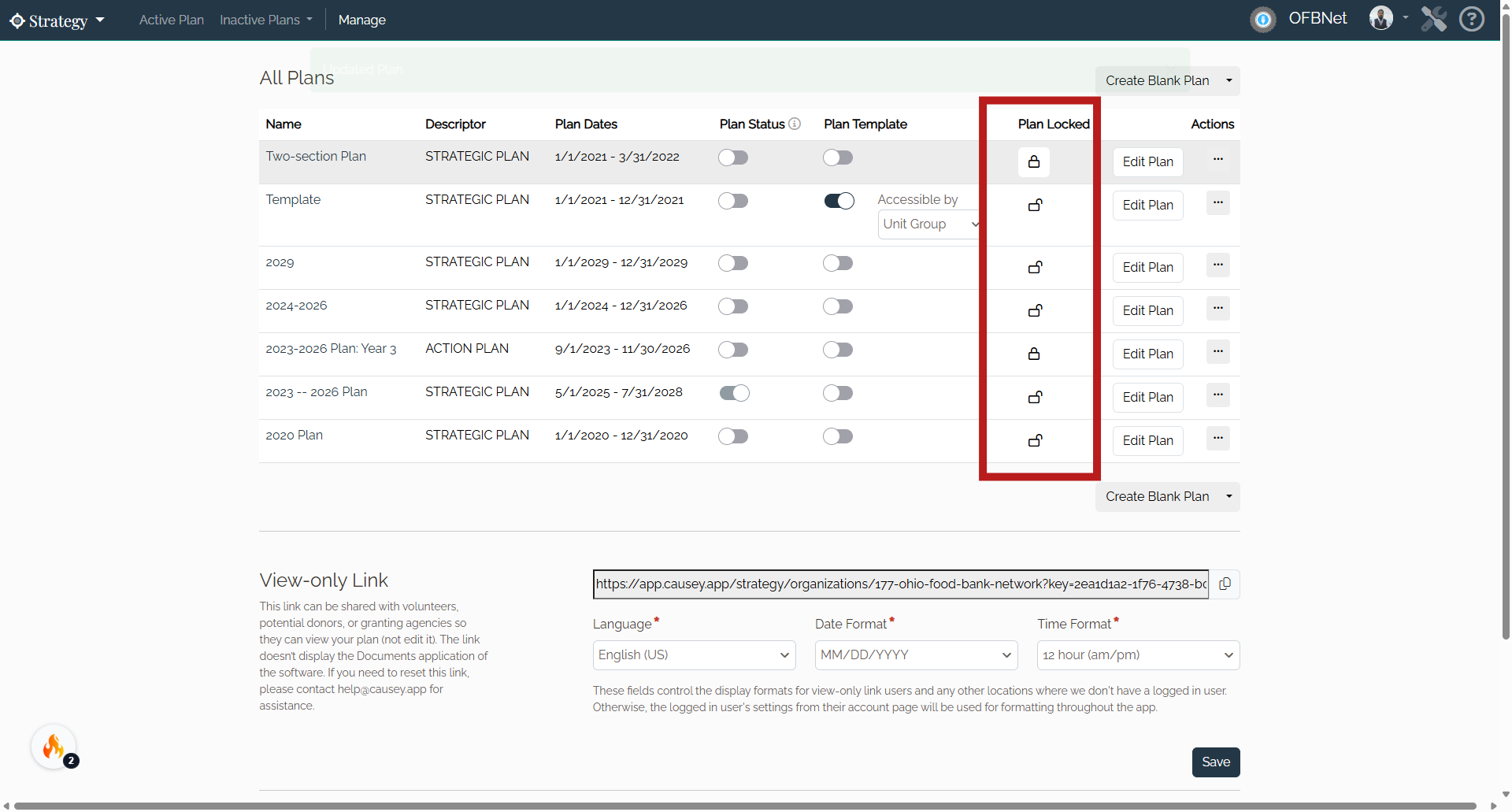Edit the 2023 -- 2026 Plan
Screen dimensions: 1512x812
(x=1147, y=398)
